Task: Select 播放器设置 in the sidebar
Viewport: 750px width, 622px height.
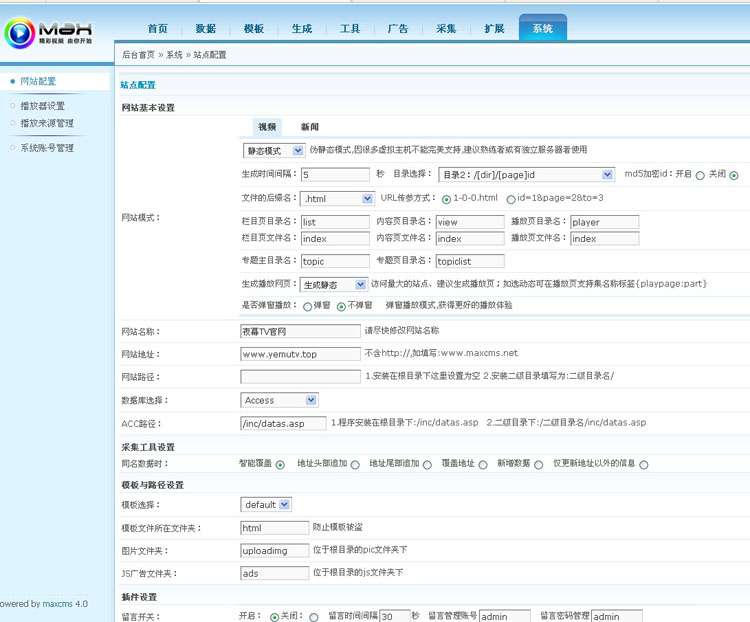Action: [x=42, y=106]
